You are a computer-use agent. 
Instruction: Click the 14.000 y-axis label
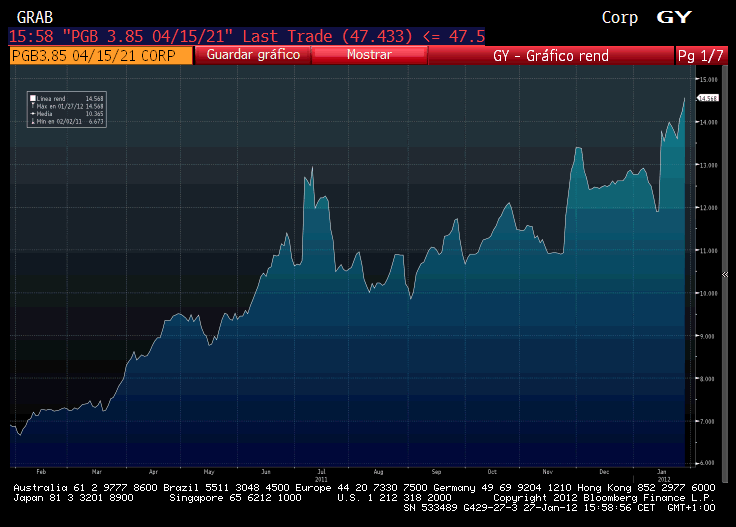[x=709, y=122]
